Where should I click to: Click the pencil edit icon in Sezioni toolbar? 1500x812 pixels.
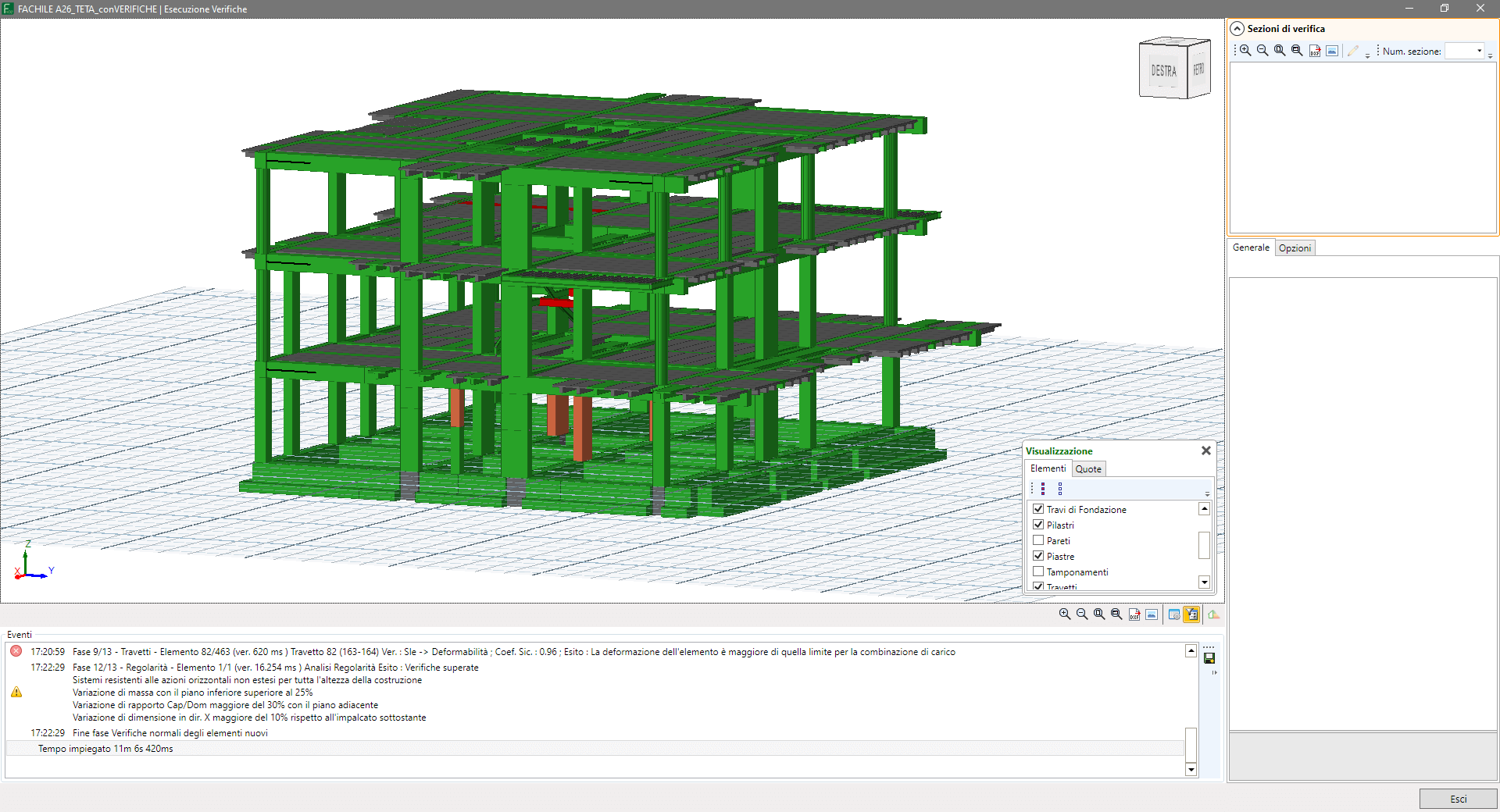click(x=1353, y=51)
